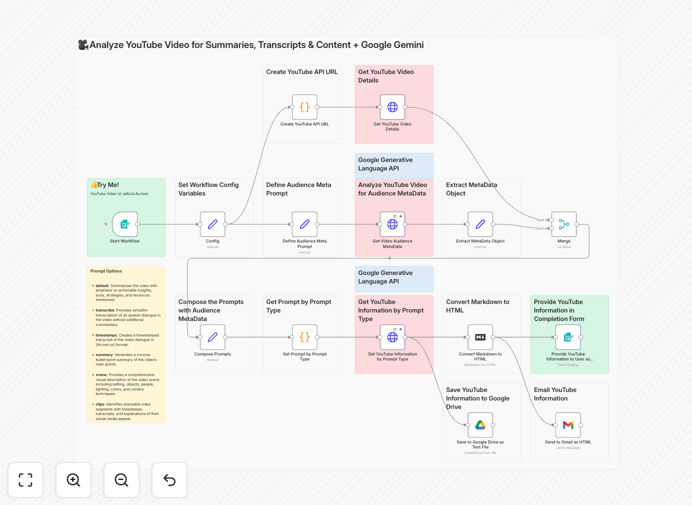Click the 'summary' prompt option text
Image resolution: width=692 pixels, height=505 pixels.
(126, 360)
